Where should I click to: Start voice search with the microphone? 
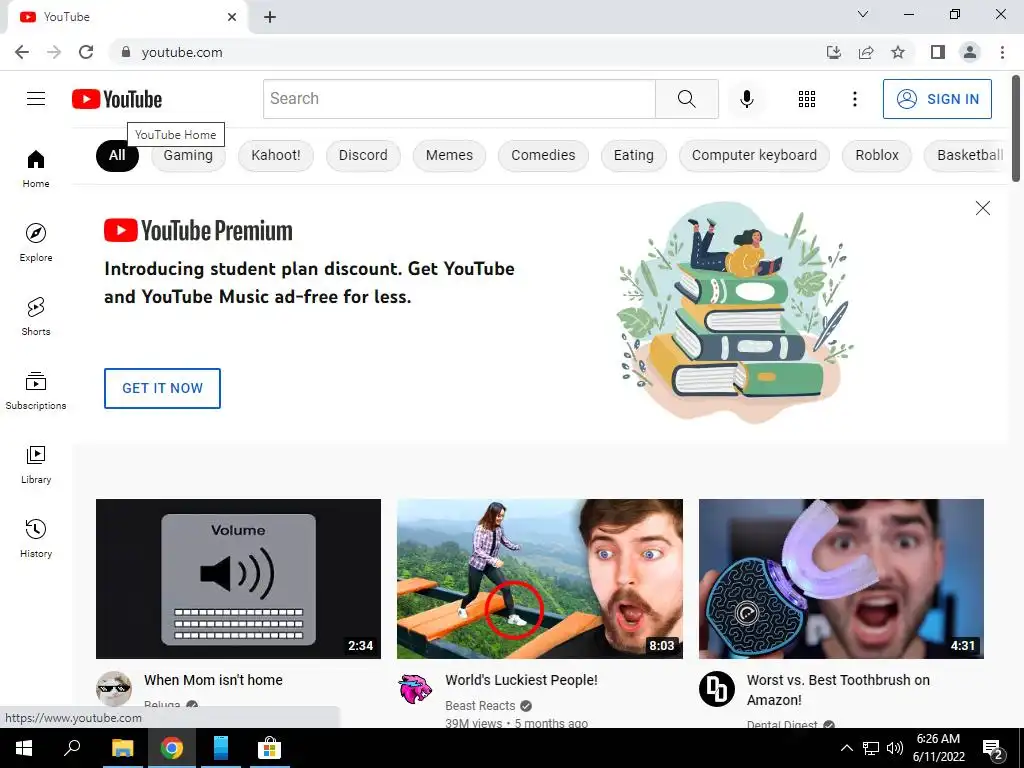coord(746,99)
